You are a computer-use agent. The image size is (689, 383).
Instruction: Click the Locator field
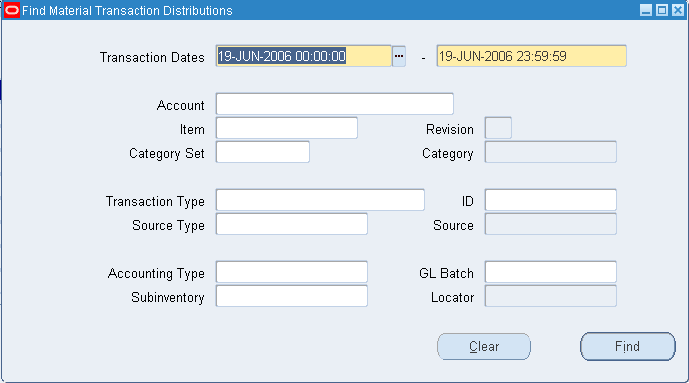[x=551, y=296]
